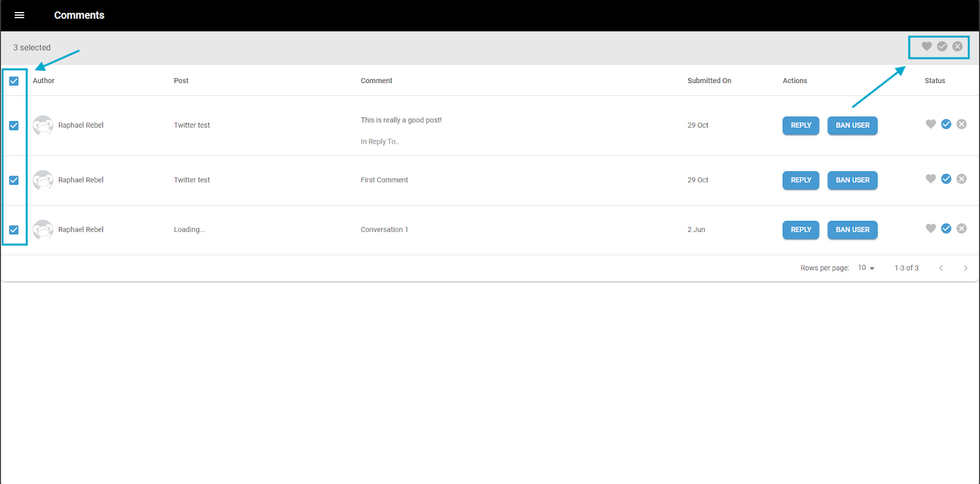This screenshot has width=980, height=484.
Task: Click Raphael Rebel's avatar in first row
Action: click(x=43, y=125)
